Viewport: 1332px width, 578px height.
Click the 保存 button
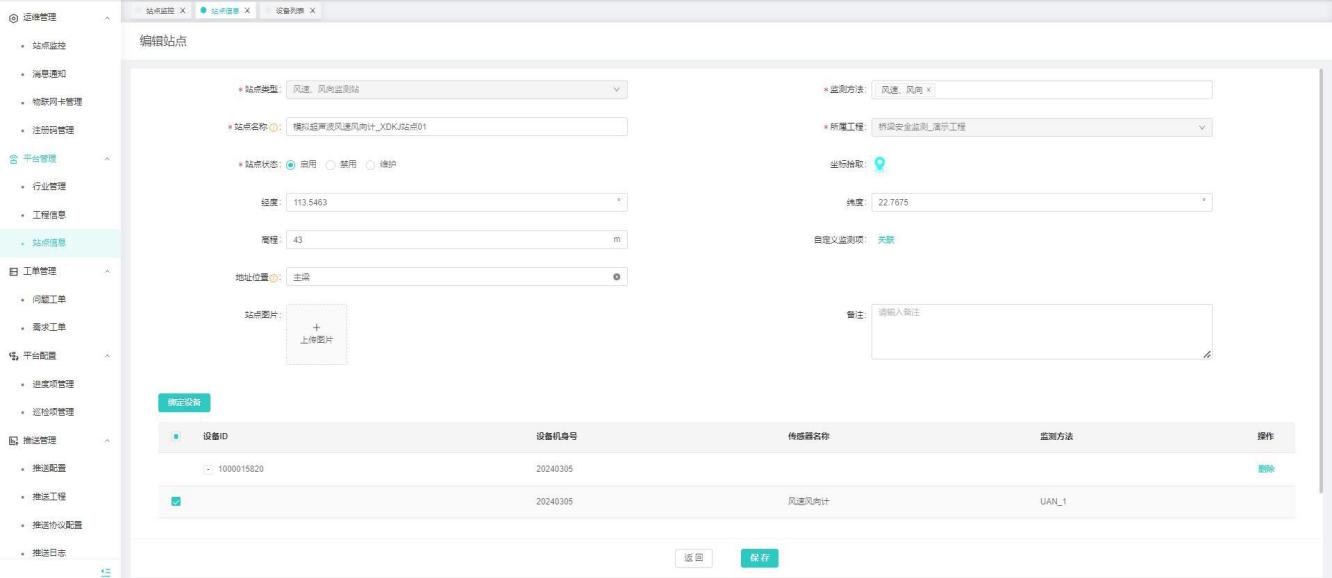[759, 558]
